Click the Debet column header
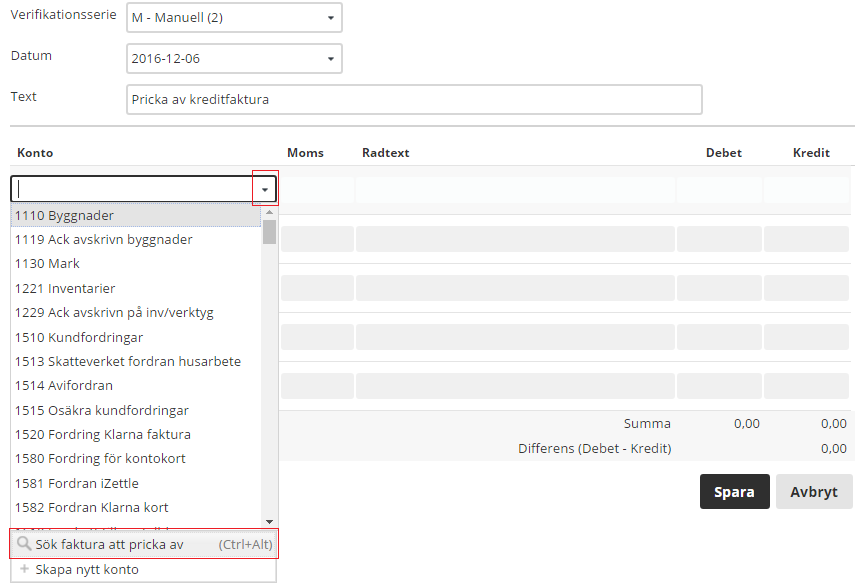The image size is (858, 587). click(x=723, y=153)
